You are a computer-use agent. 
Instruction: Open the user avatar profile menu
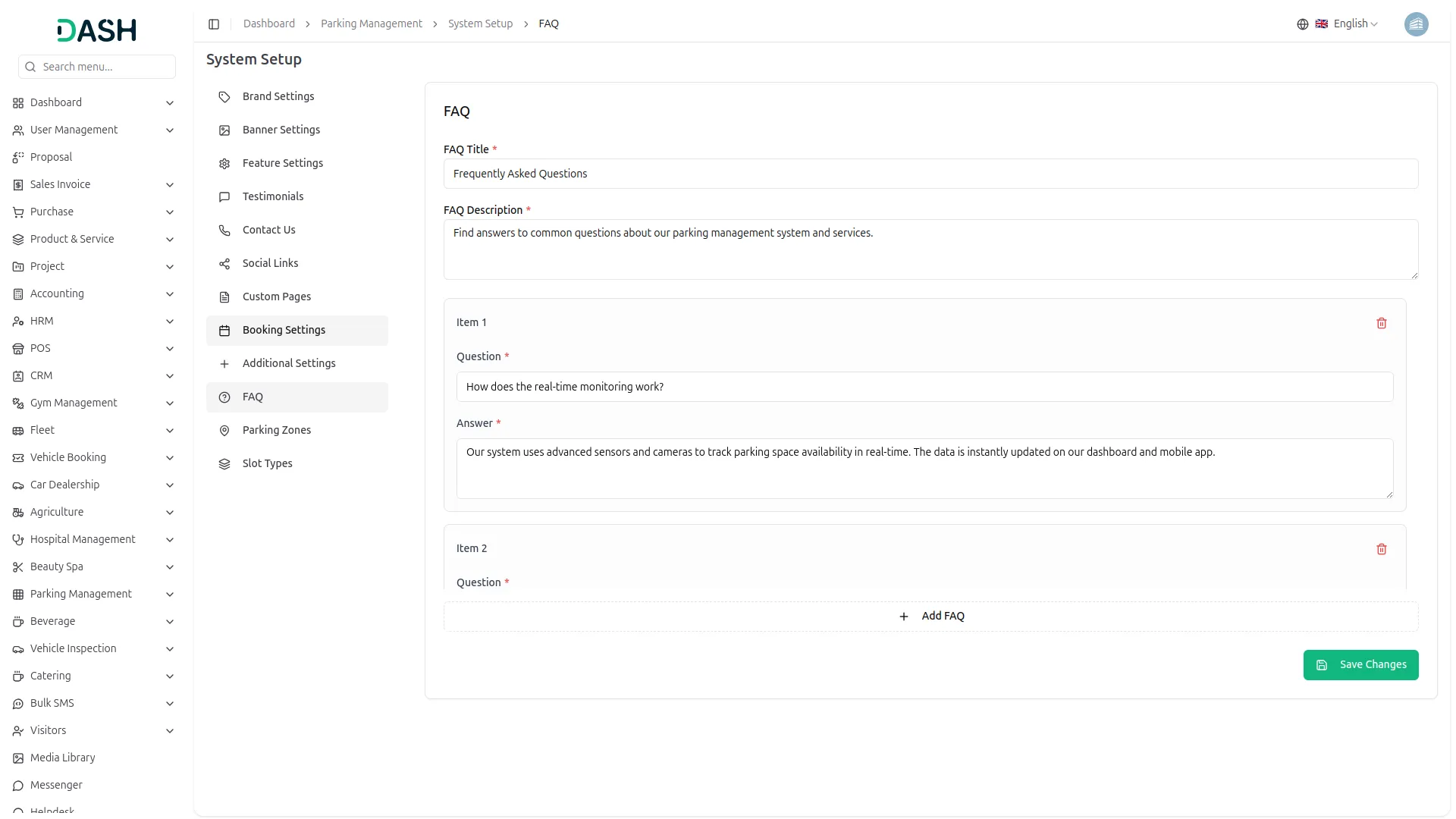coord(1416,24)
